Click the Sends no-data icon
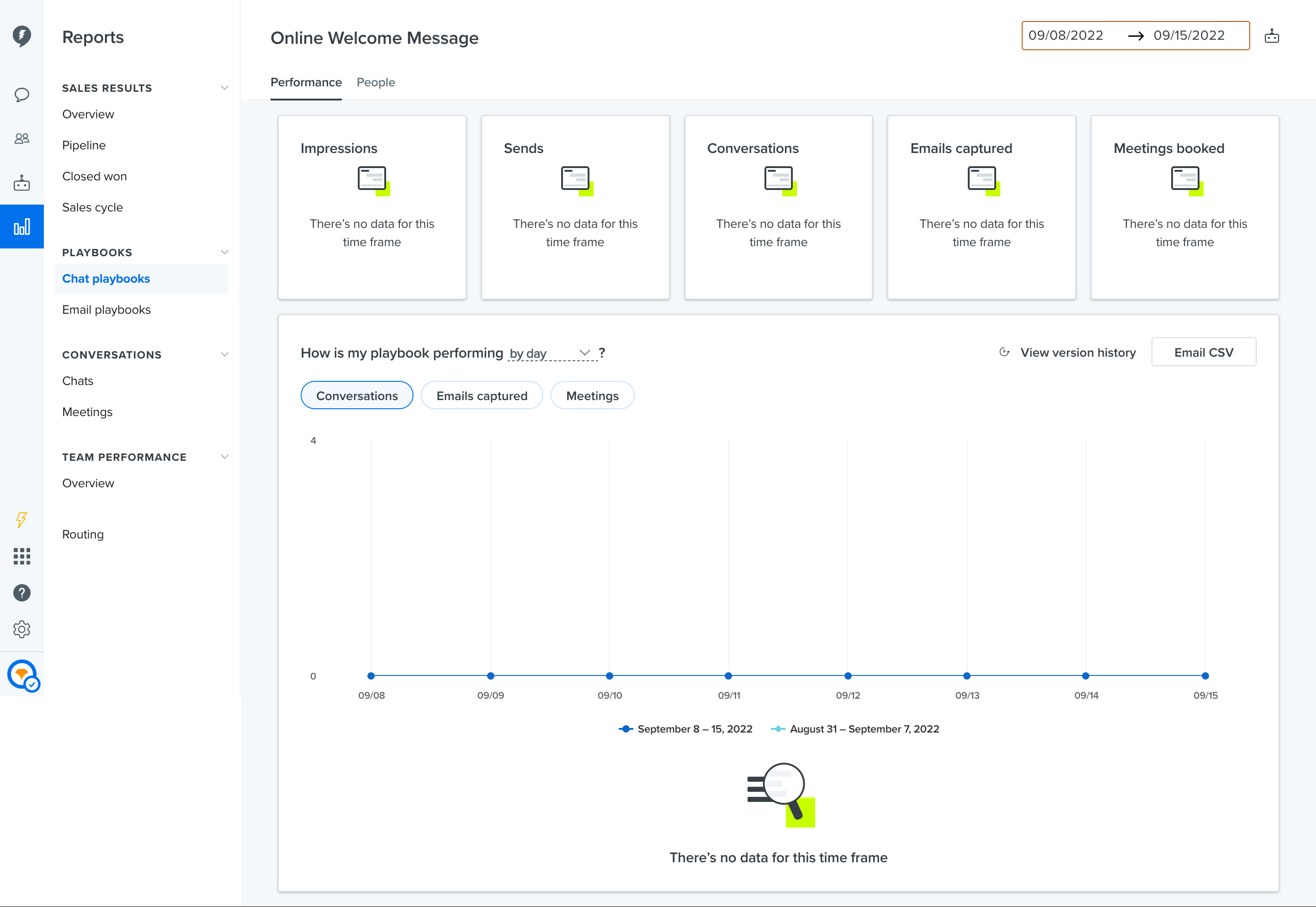 pos(576,181)
